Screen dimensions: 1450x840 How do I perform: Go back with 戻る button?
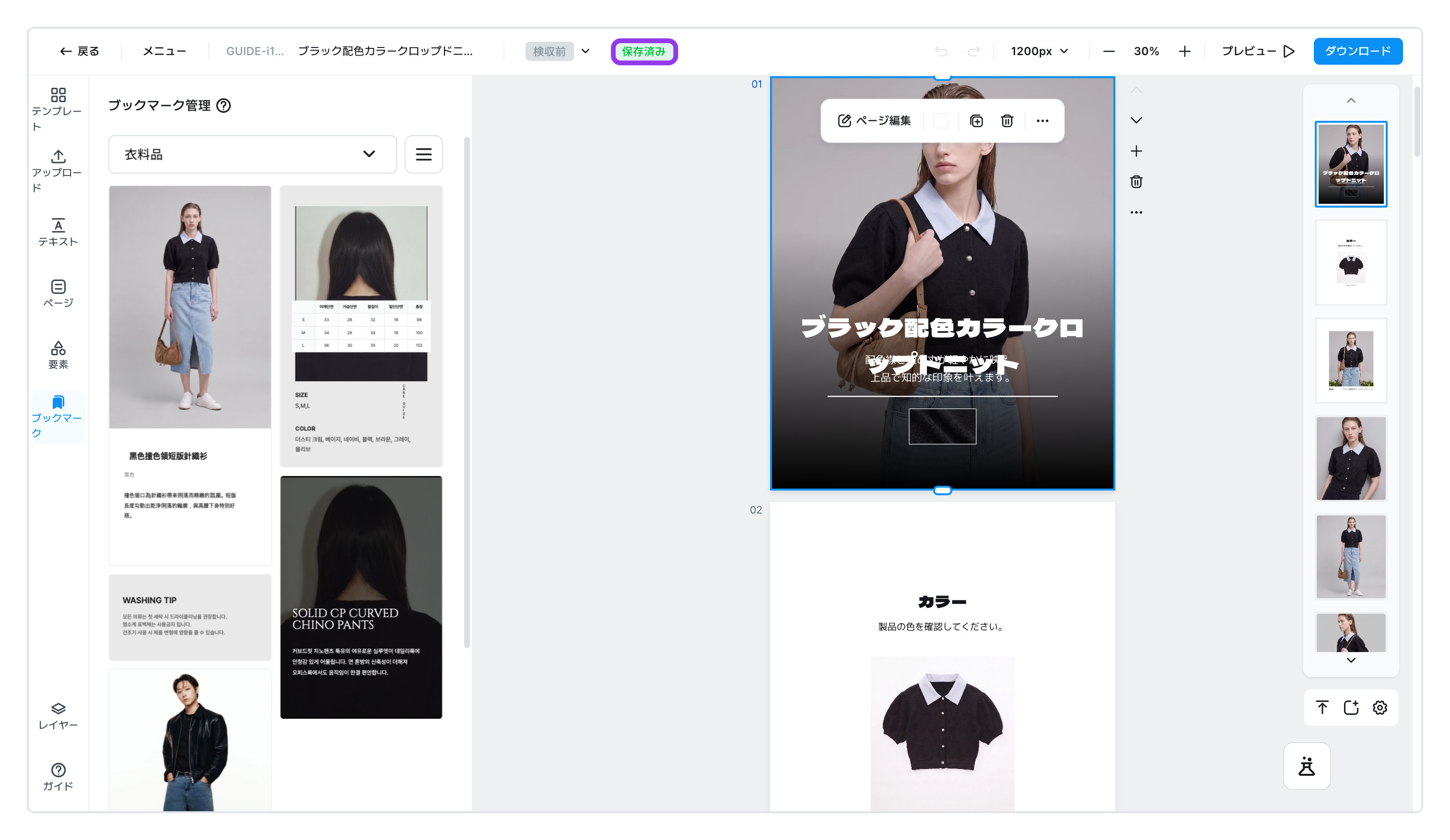click(80, 51)
